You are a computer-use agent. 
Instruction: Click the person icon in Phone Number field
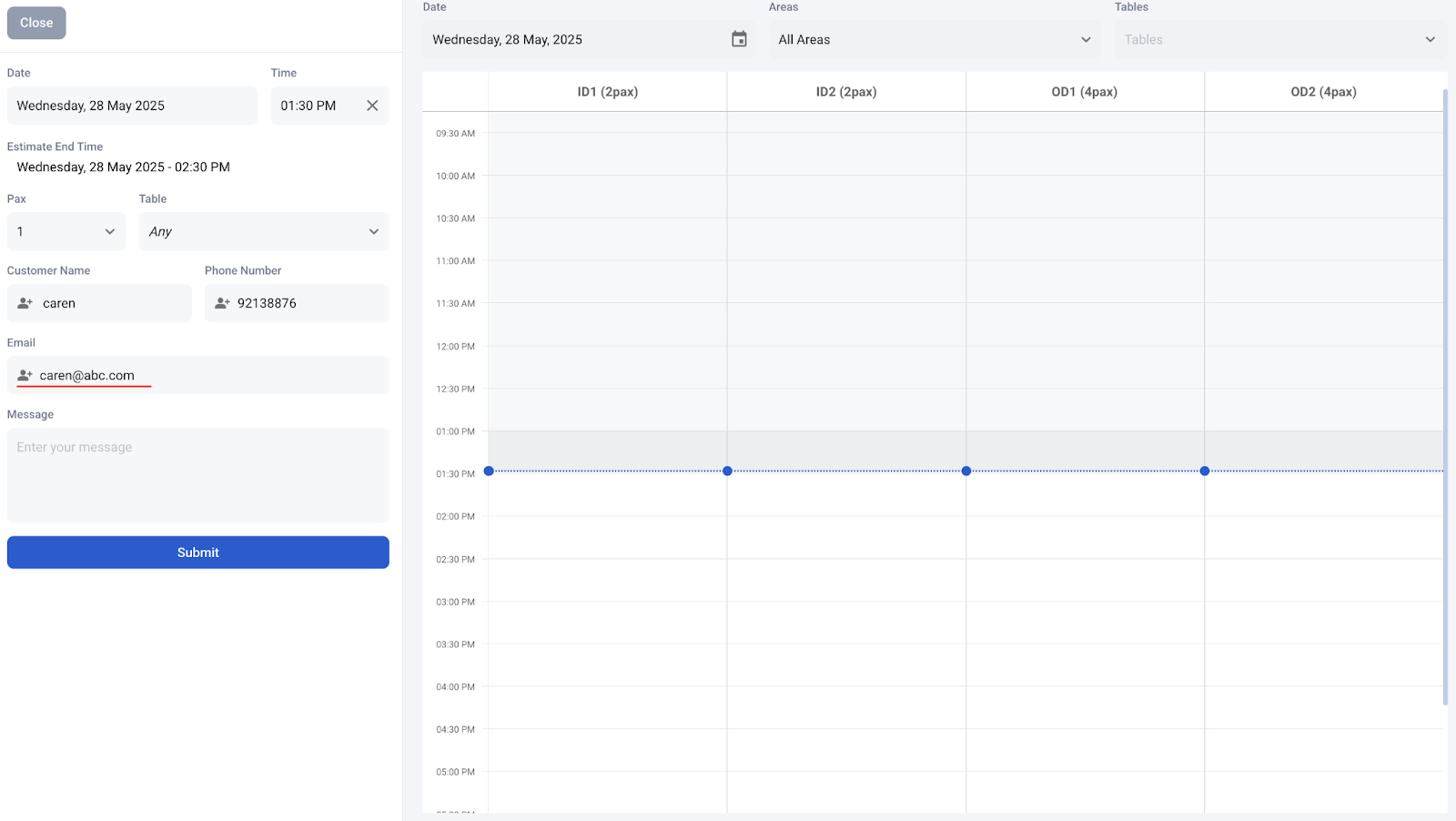[222, 303]
